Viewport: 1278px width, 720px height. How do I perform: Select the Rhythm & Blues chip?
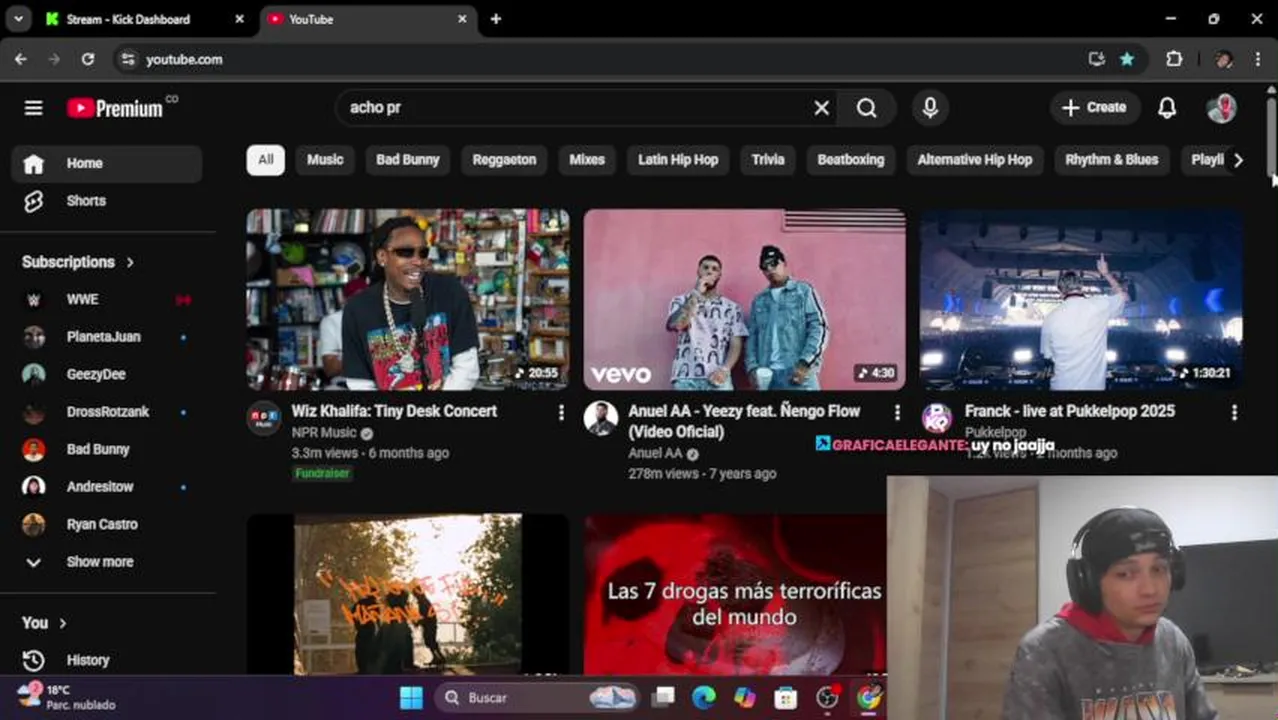point(1112,160)
